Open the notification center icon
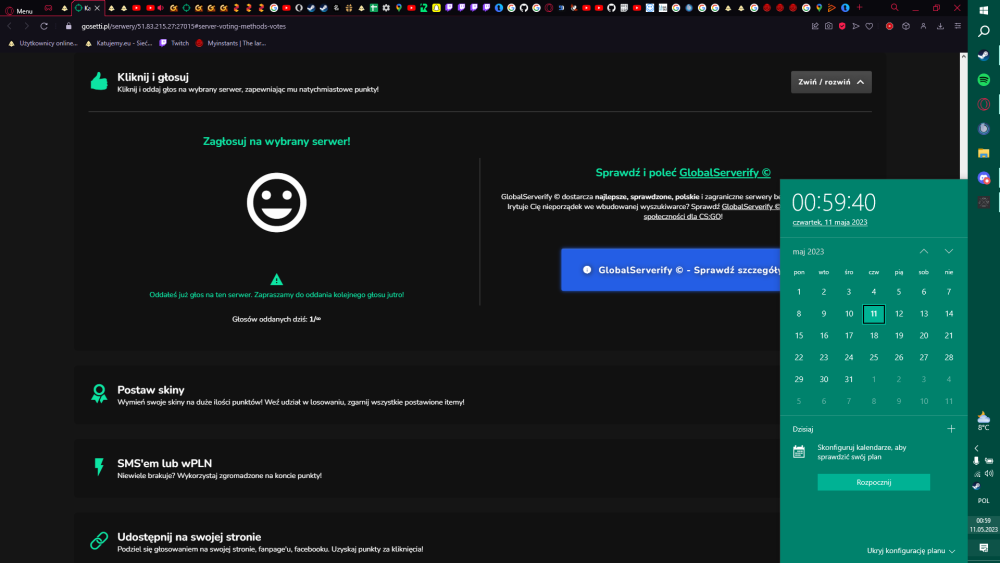The width and height of the screenshot is (1000, 563). [x=983, y=548]
